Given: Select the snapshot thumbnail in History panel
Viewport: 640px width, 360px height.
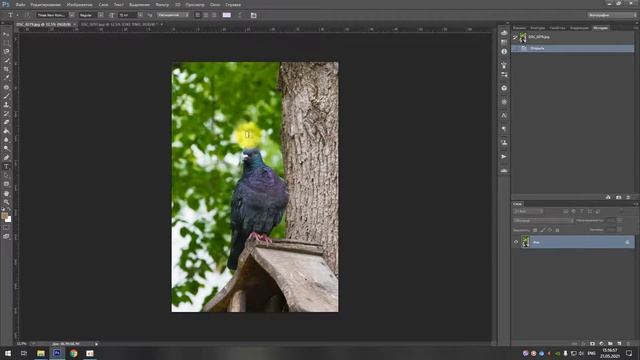Looking at the screenshot, I should click(x=523, y=37).
